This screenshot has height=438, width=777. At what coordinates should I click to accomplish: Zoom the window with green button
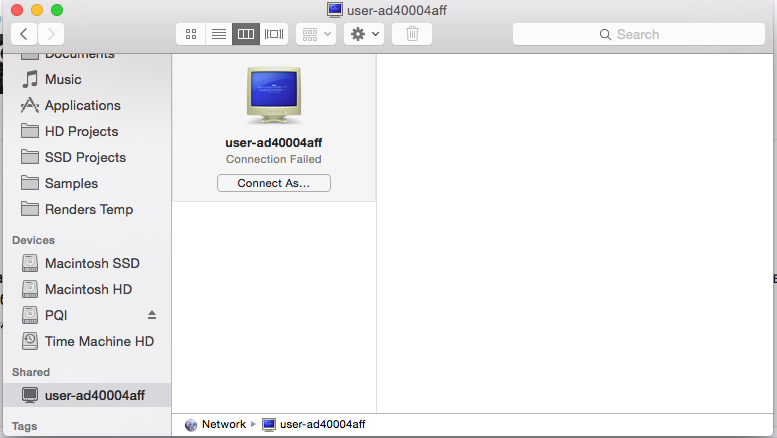[x=57, y=10]
